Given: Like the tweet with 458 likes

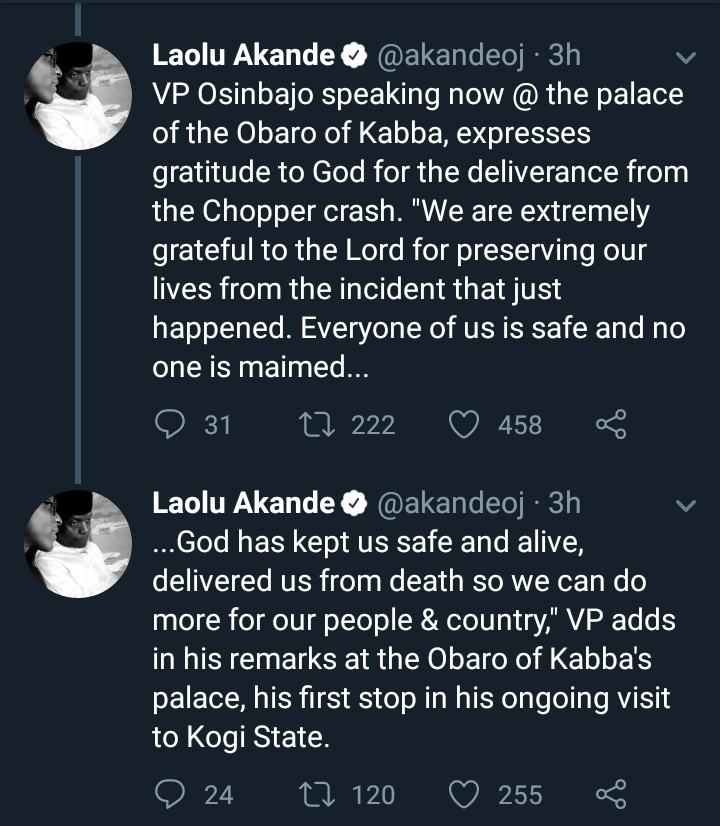Looking at the screenshot, I should pos(463,425).
